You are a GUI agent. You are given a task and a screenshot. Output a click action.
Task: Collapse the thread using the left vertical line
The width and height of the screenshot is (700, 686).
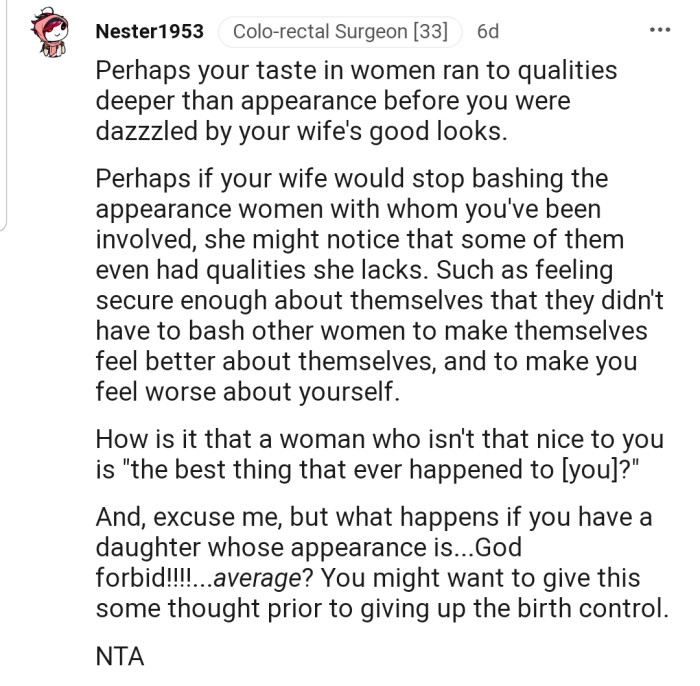(3, 116)
